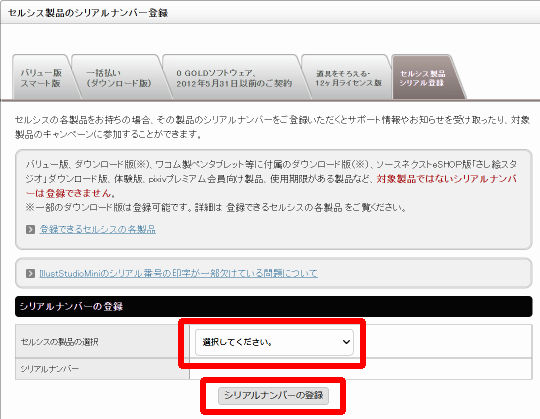The width and height of the screenshot is (540, 419).
Task: Open the GOLDソフトウェア 2012年5月31日以前のご契約 tab
Action: 234,78
